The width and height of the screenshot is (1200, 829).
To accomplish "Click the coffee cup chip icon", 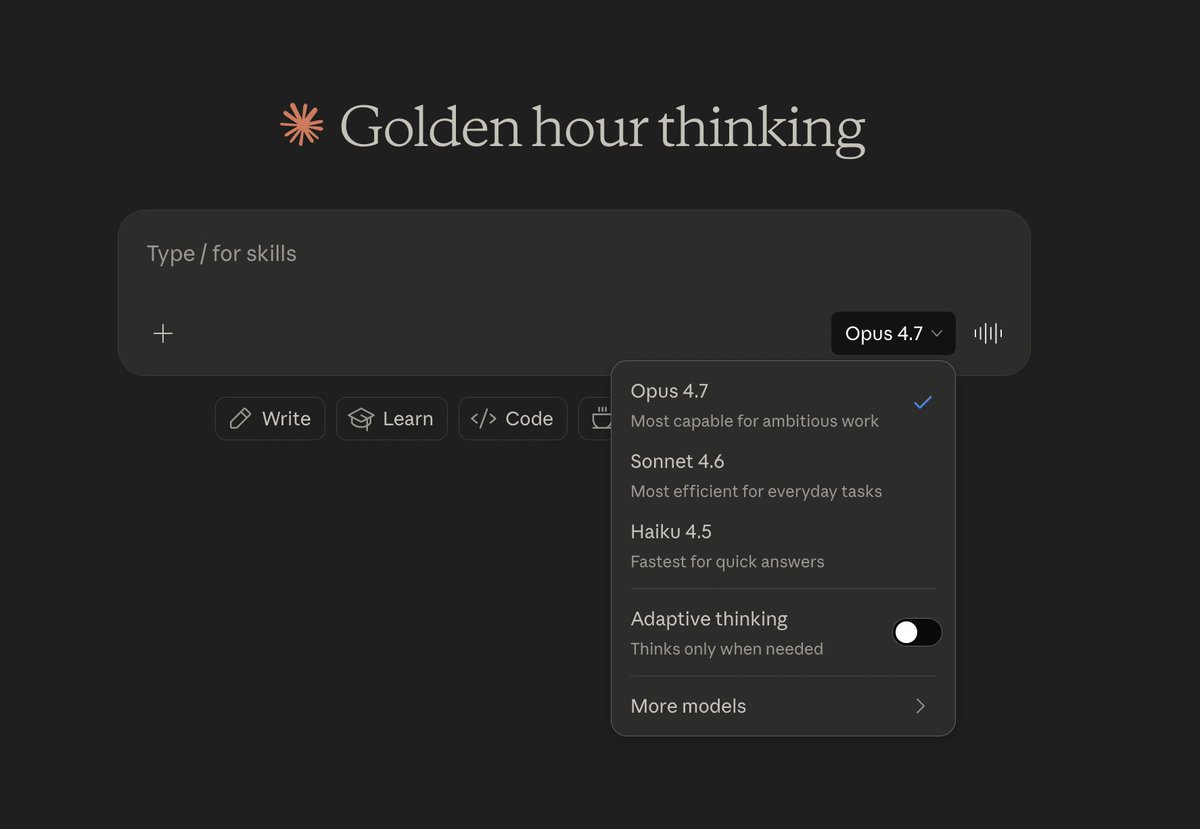I will click(601, 419).
